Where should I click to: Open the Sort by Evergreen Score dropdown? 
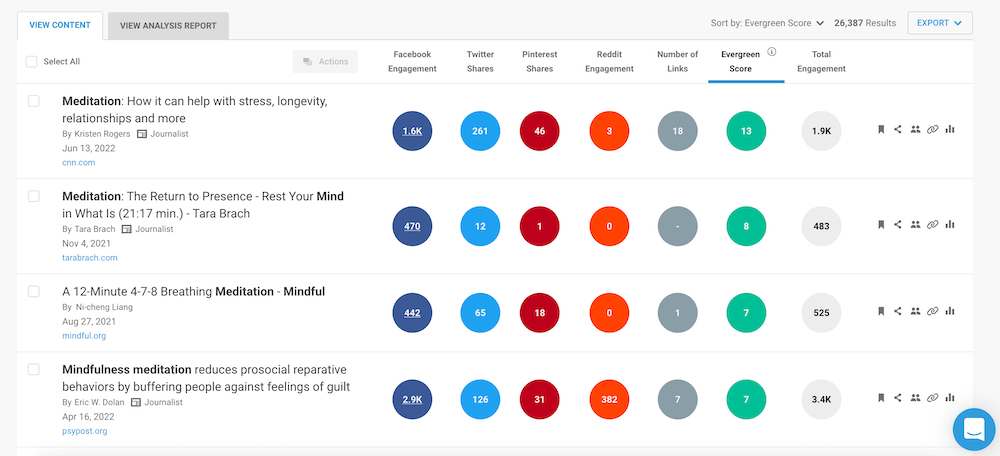point(767,23)
